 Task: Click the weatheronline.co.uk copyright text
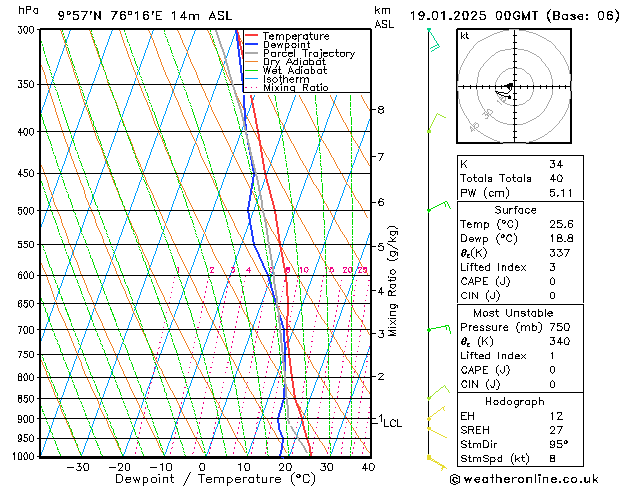click(x=524, y=479)
